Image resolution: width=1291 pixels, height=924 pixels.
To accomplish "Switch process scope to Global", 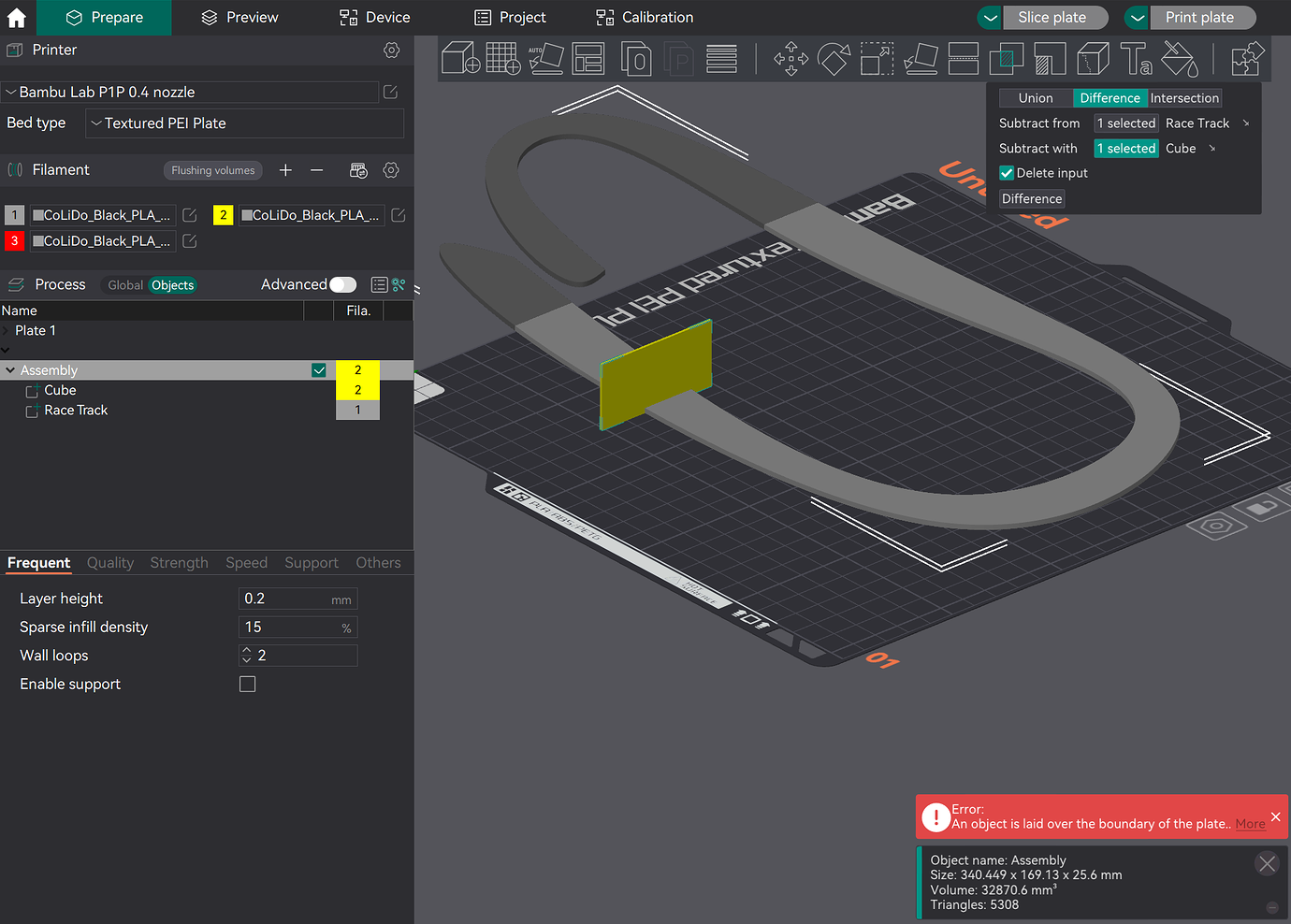I will 124,285.
